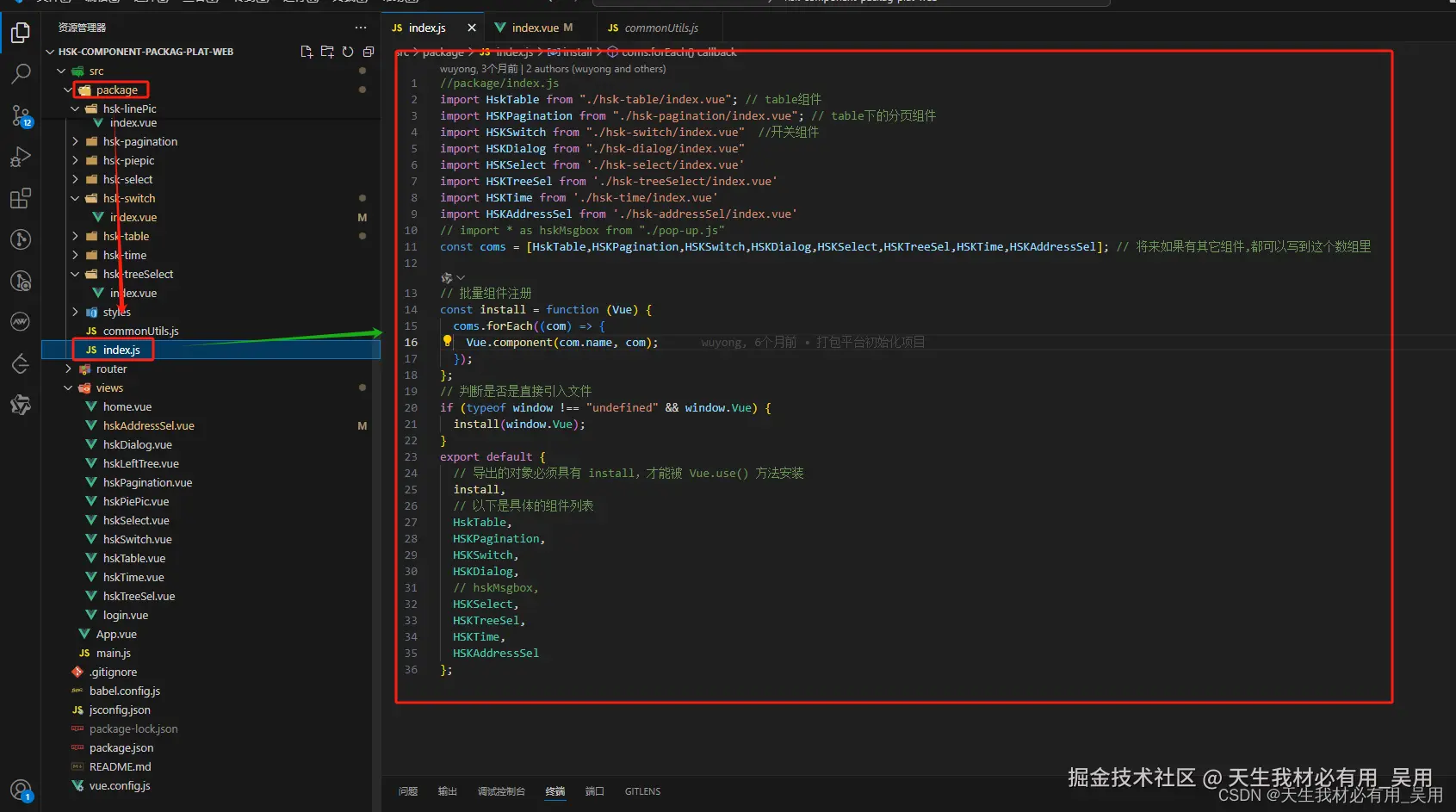Expand the router folder

pos(68,369)
